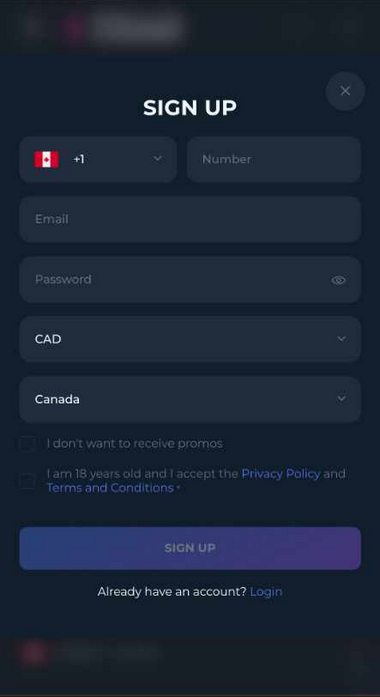
Task: Submit with the SIGN UP button
Action: [190, 548]
